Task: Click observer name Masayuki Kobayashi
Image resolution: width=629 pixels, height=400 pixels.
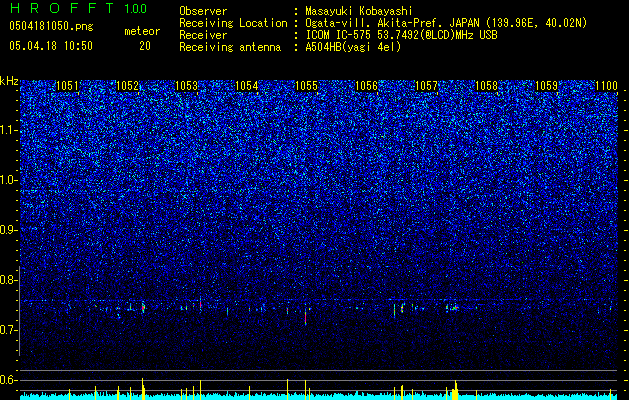Action: (359, 12)
